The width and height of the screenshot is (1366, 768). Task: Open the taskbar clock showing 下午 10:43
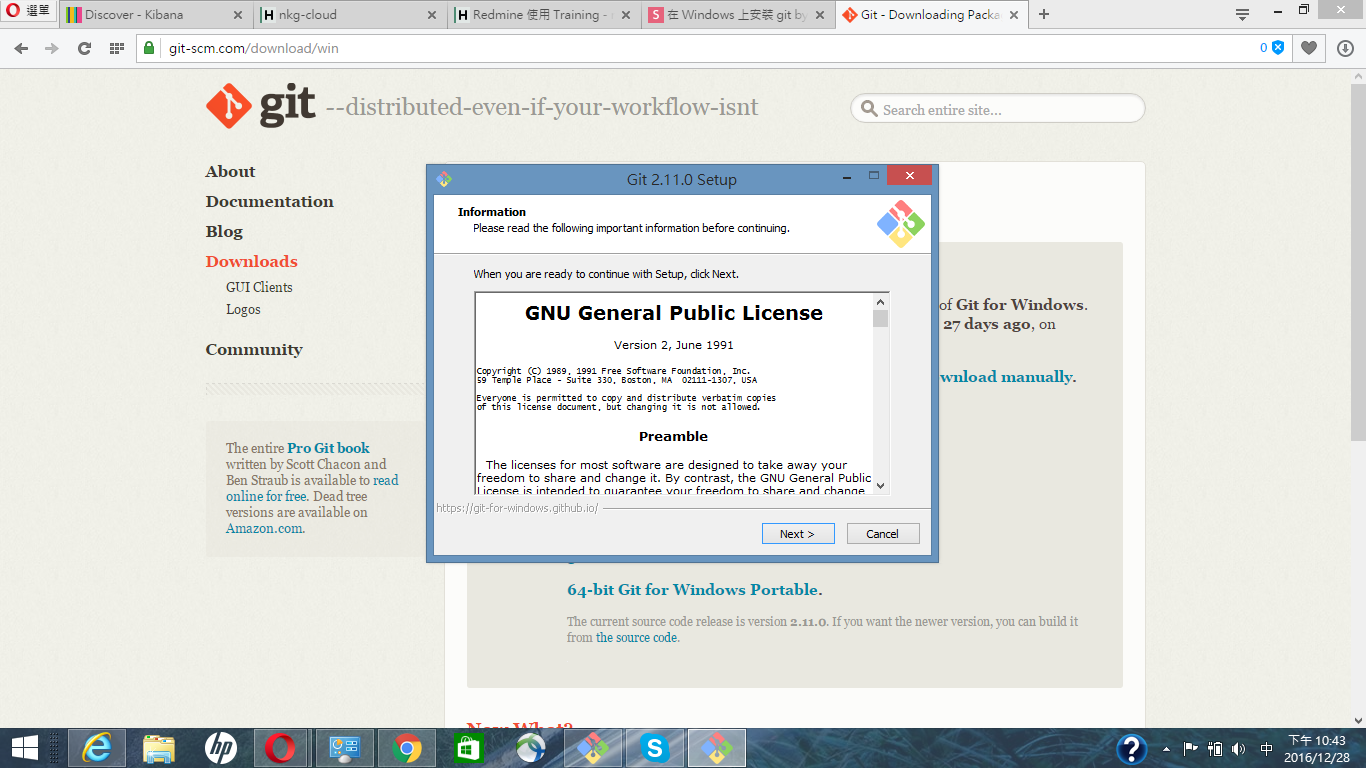click(x=1316, y=748)
